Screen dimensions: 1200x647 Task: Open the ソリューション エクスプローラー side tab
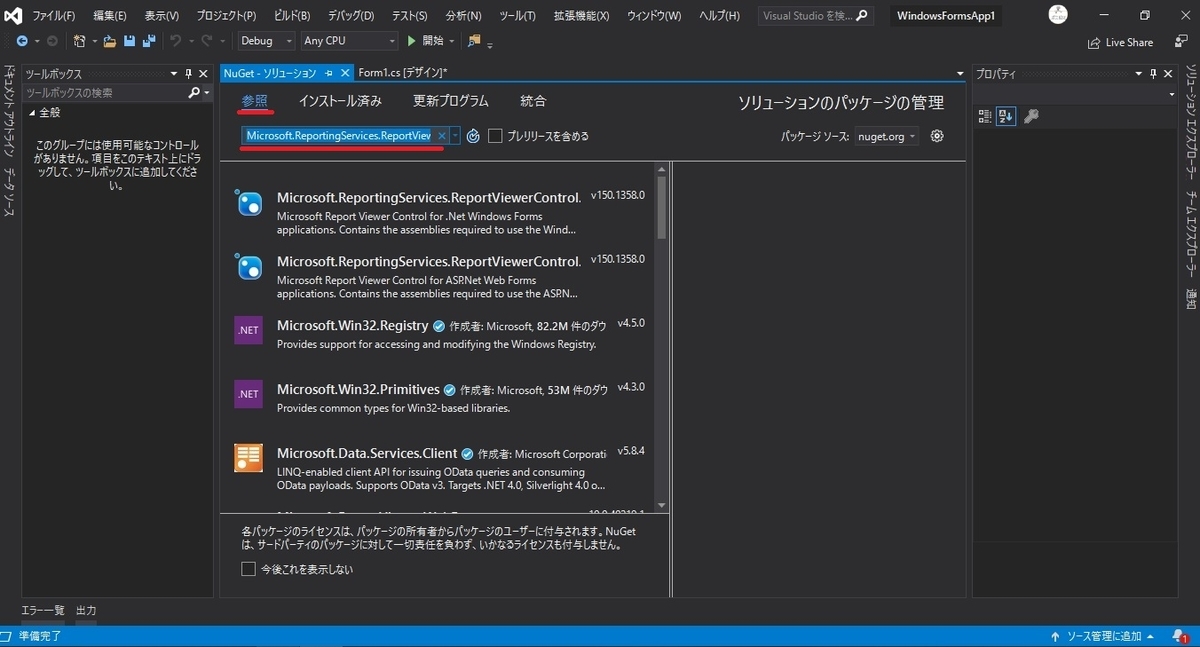pyautogui.click(x=1190, y=124)
